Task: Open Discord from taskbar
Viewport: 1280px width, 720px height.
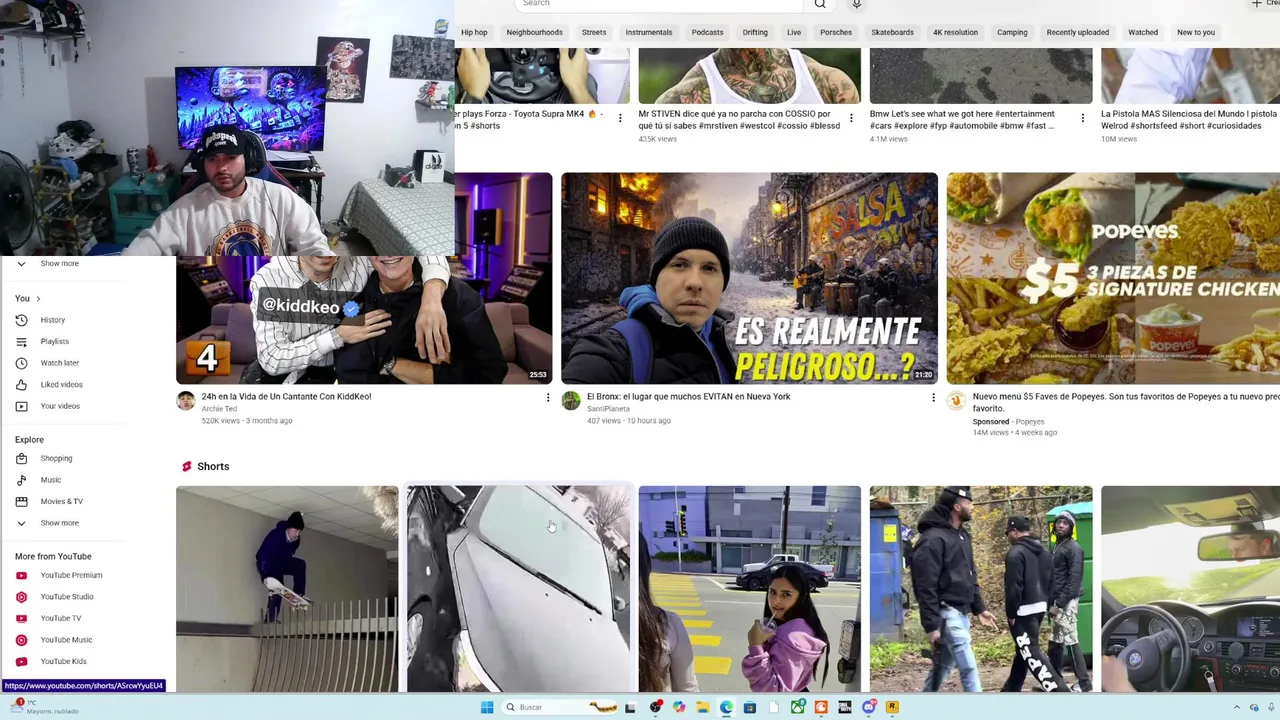Action: pos(869,707)
